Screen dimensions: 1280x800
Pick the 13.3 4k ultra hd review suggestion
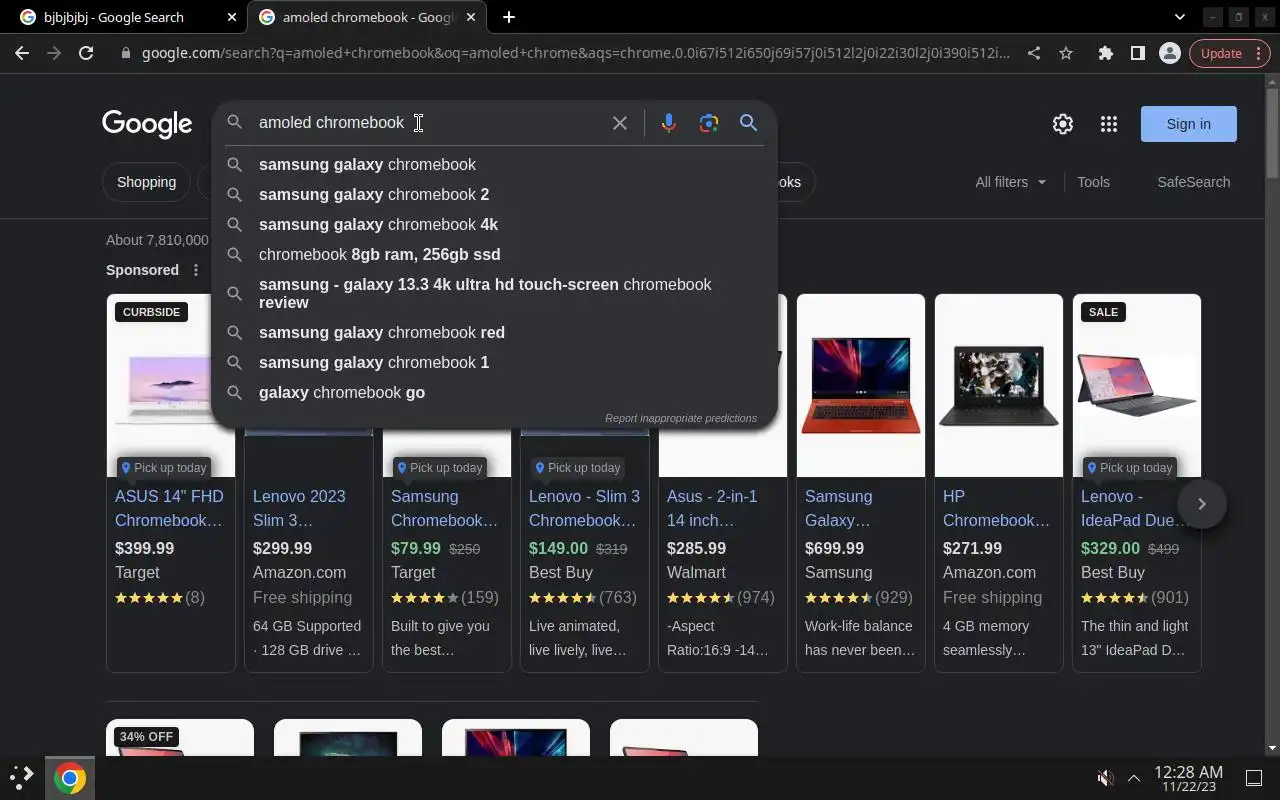coord(494,293)
